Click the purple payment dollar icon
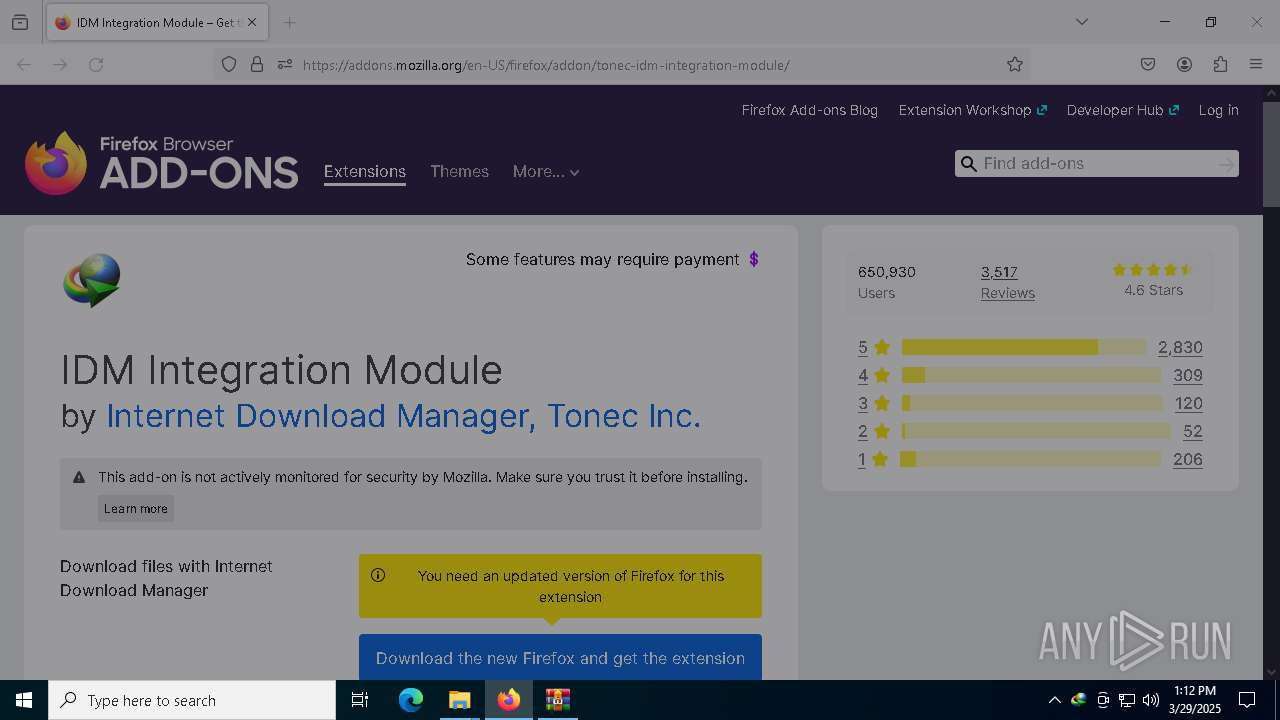1280x720 pixels. click(754, 259)
